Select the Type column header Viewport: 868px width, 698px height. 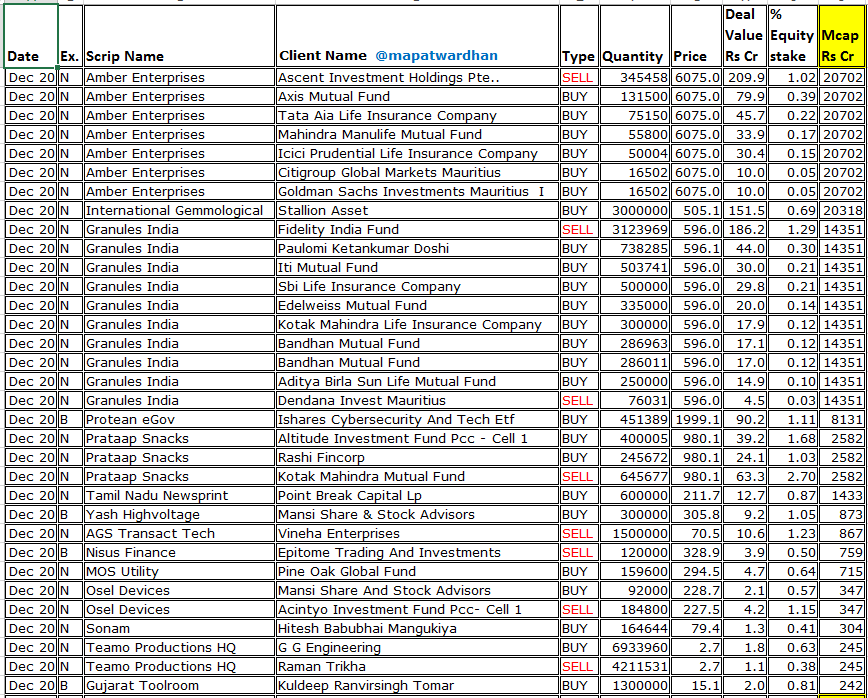point(579,36)
